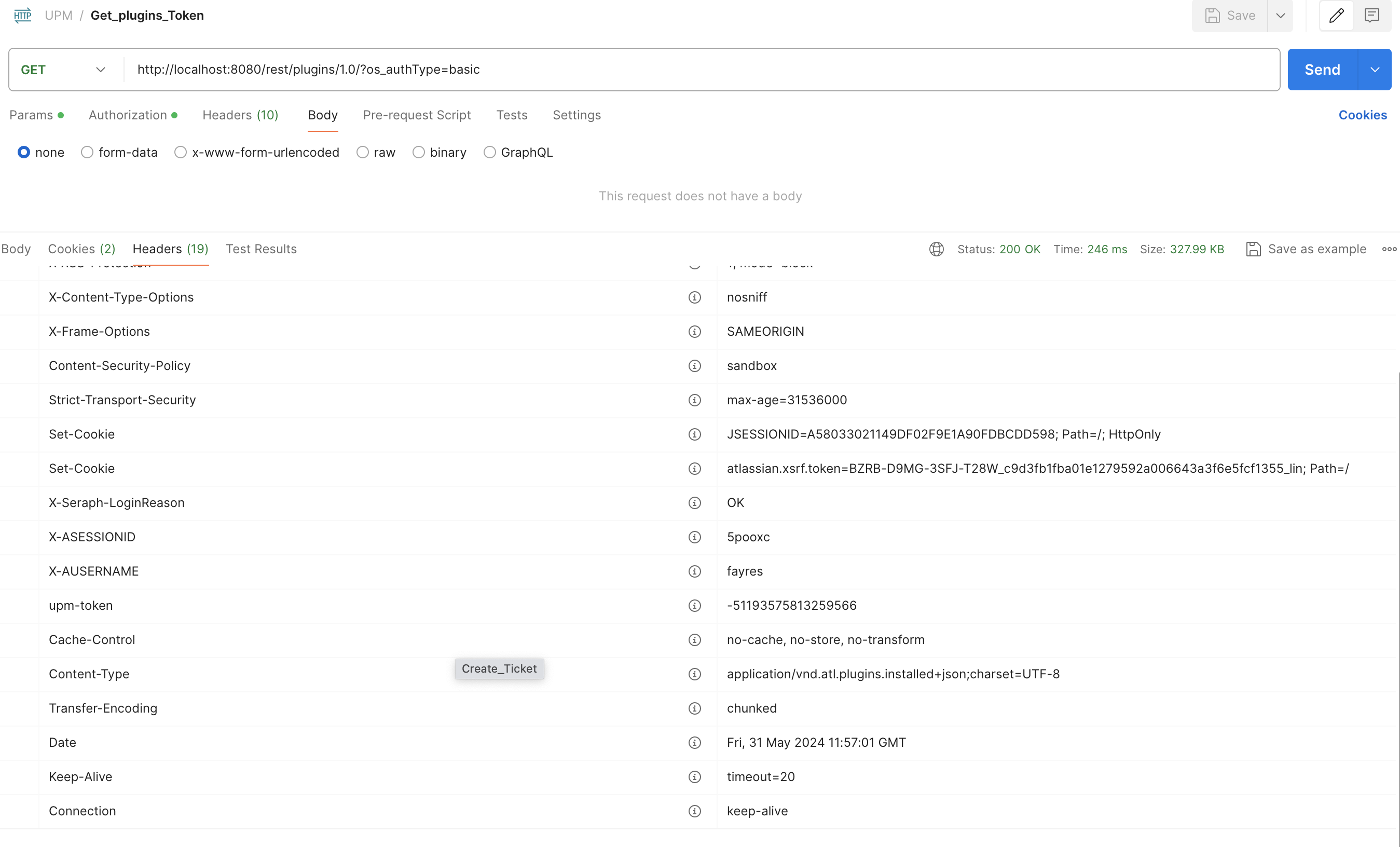Click the HTTP method icon in the breadcrumb
1400x847 pixels.
pos(22,16)
